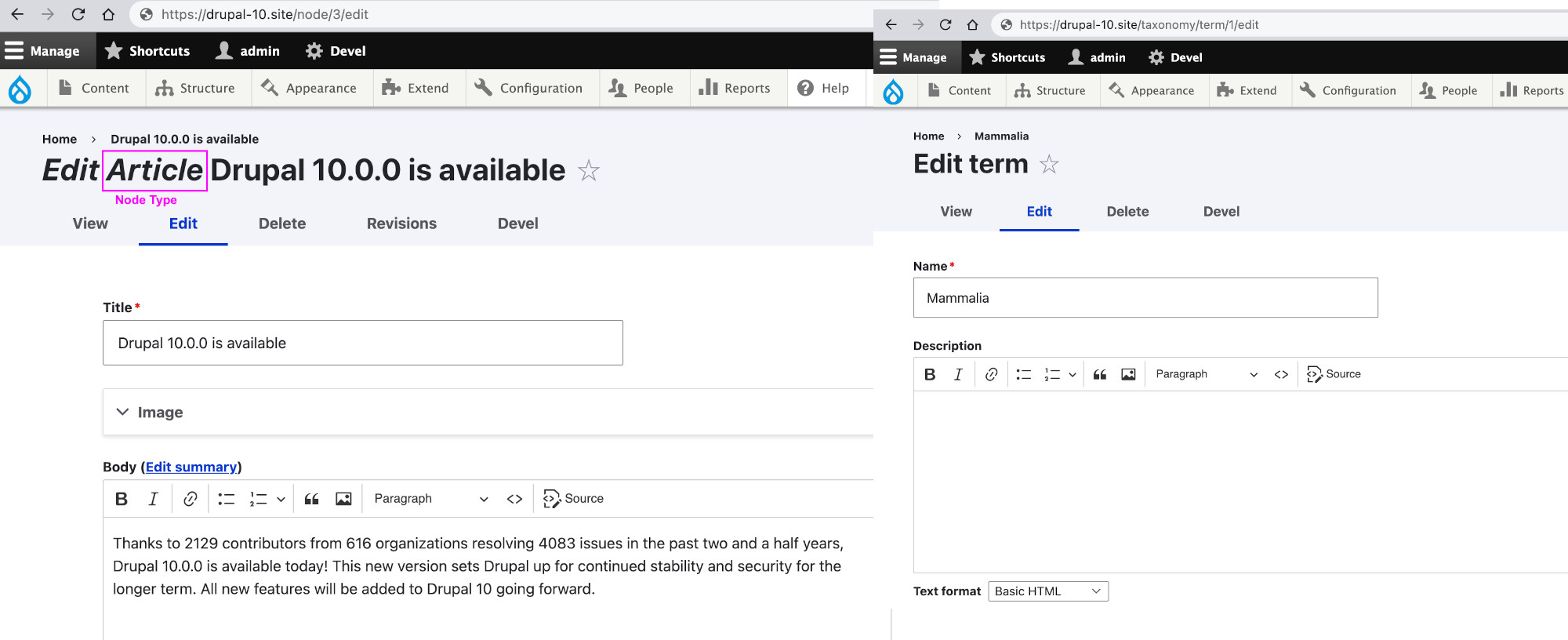Open admin user menu in left window
The image size is (1568, 640).
click(x=248, y=51)
